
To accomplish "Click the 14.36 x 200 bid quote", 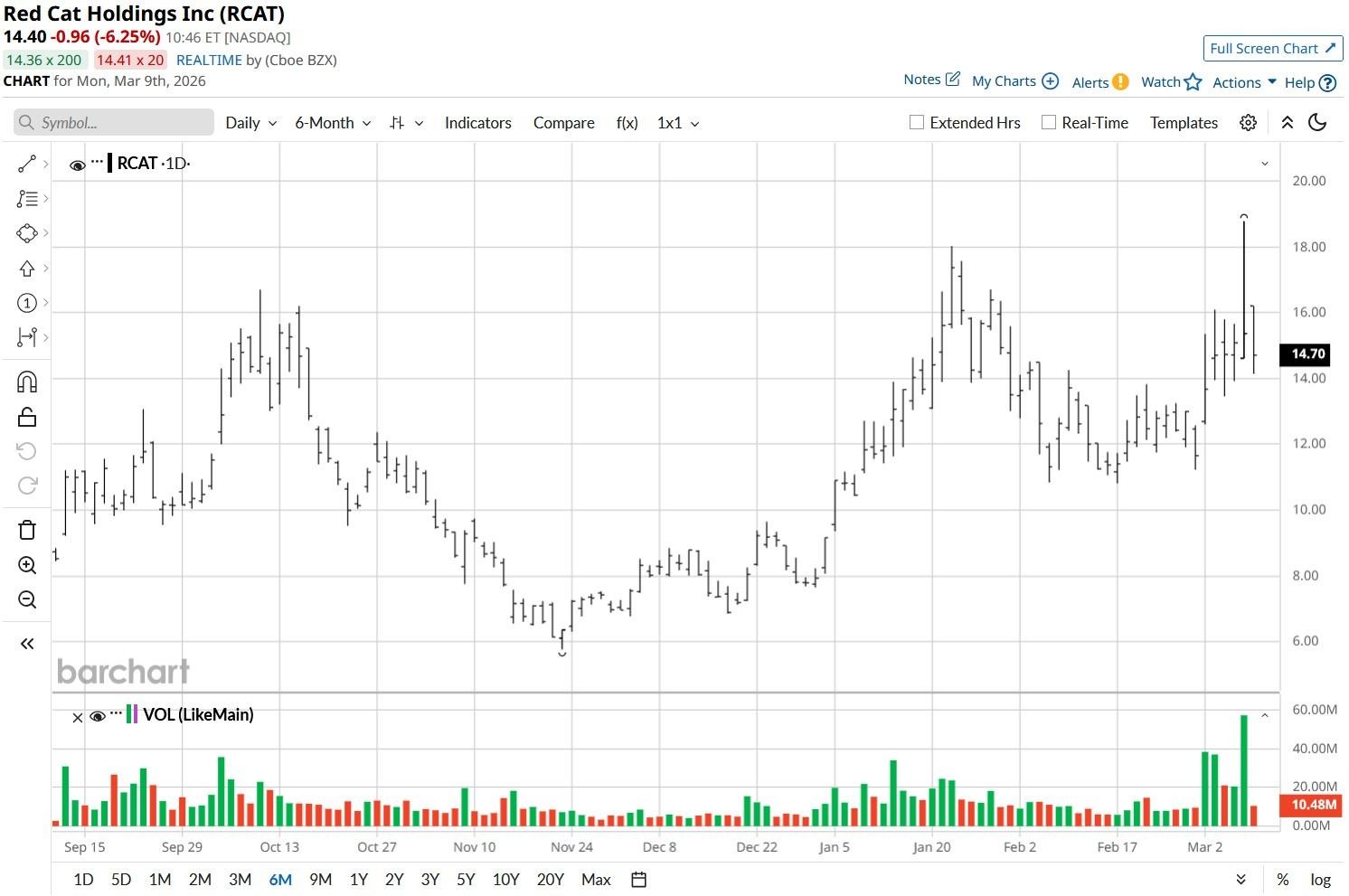I will pos(43,60).
